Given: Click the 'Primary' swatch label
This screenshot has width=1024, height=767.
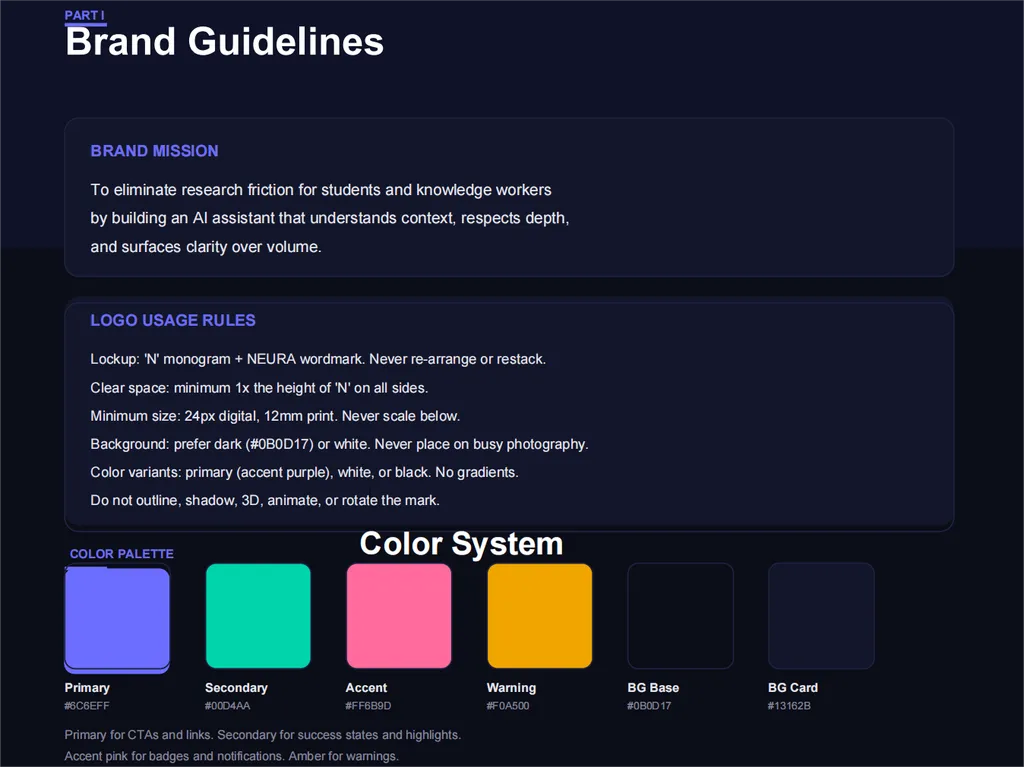Looking at the screenshot, I should 87,688.
